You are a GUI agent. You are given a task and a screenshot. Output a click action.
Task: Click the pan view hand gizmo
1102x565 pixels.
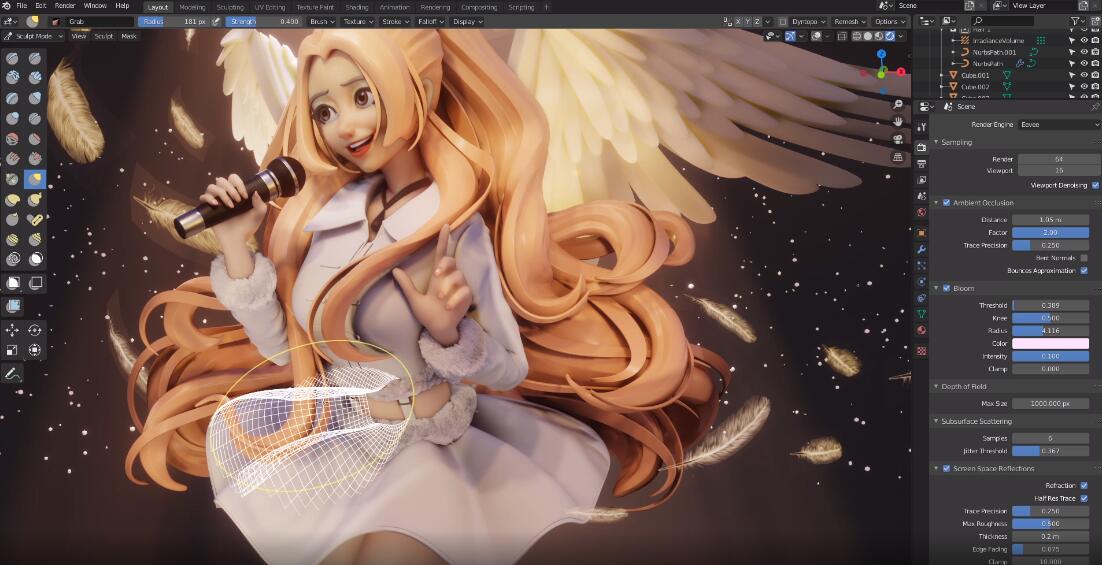tap(897, 122)
